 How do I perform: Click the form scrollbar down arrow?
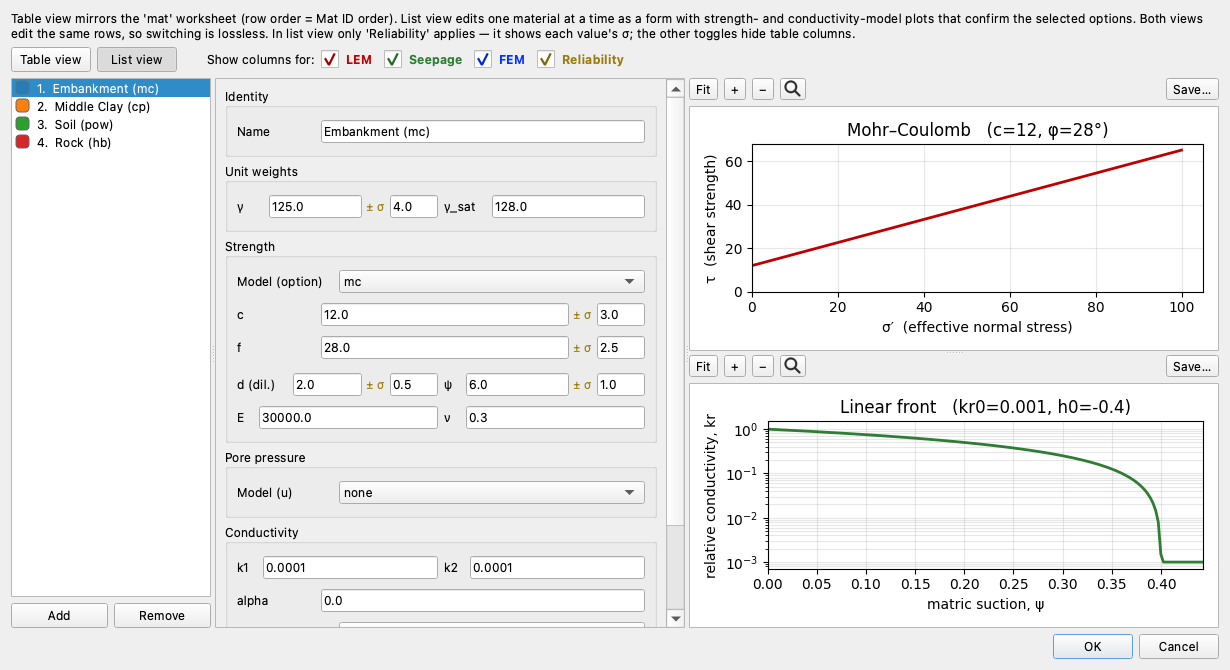(x=675, y=619)
